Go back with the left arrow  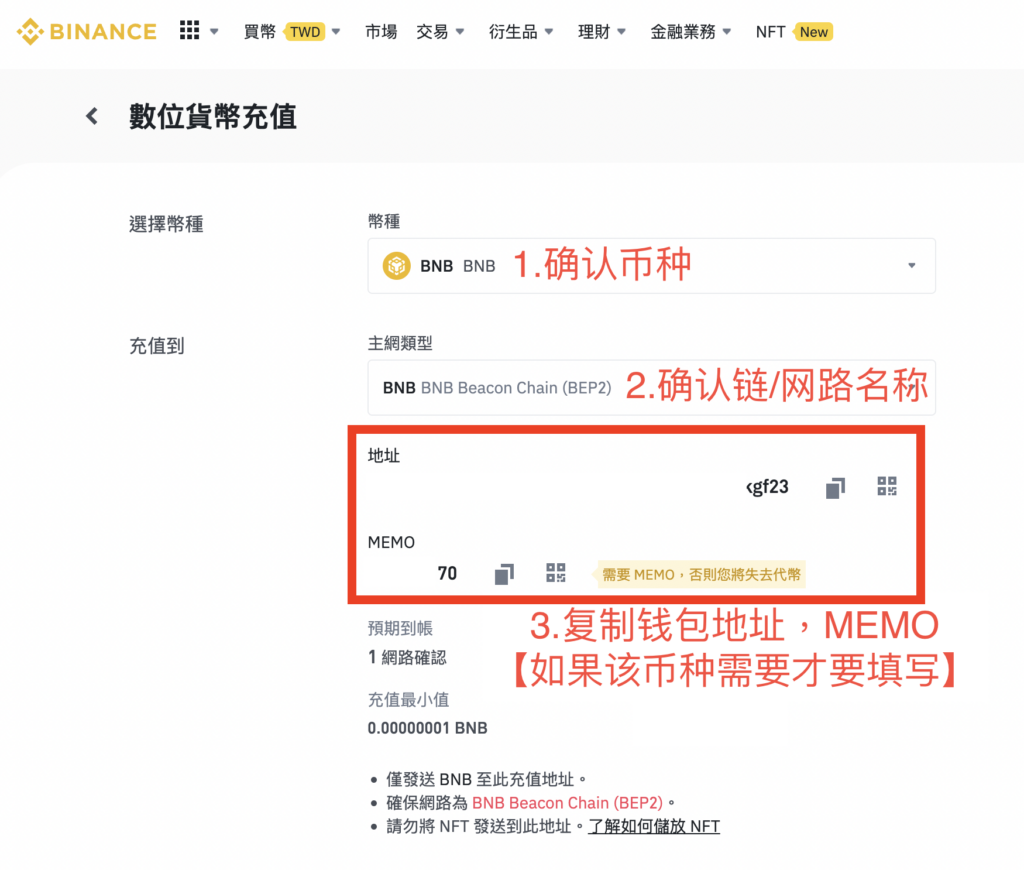92,116
